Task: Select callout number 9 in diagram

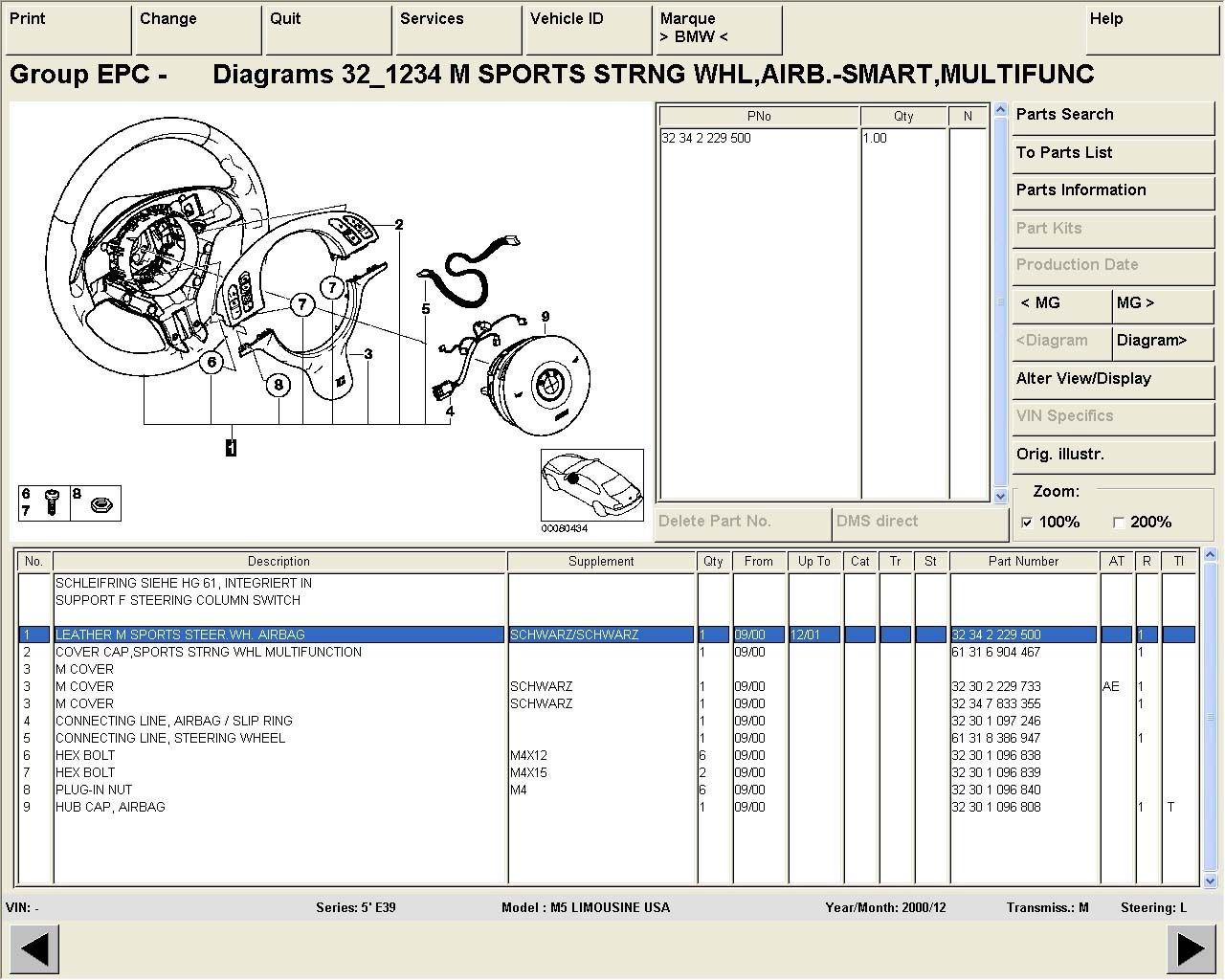Action: point(546,317)
